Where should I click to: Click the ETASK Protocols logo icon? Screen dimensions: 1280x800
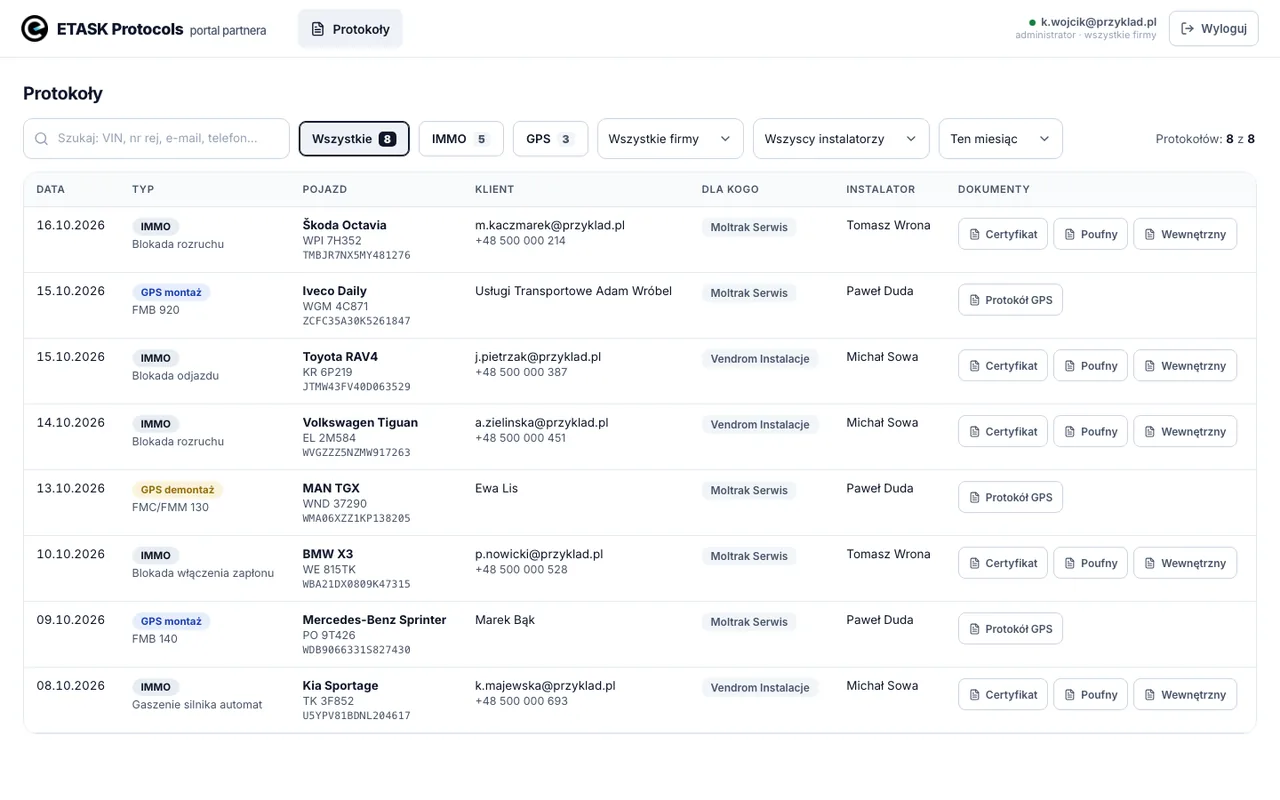35,29
